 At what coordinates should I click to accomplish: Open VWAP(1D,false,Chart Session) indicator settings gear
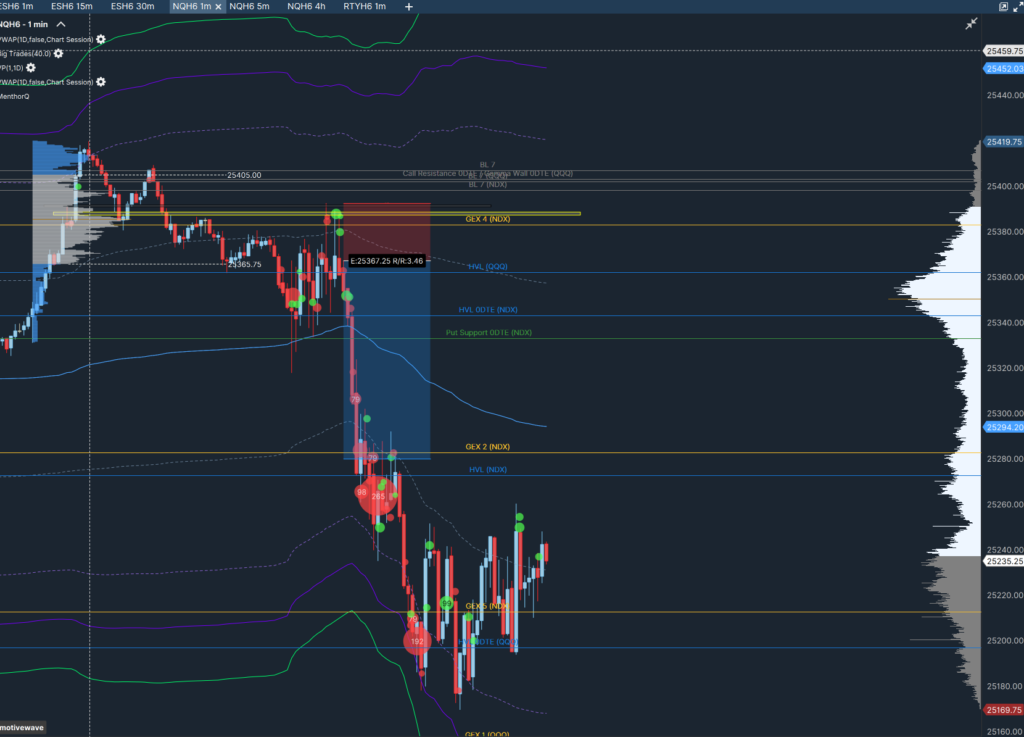coord(100,39)
